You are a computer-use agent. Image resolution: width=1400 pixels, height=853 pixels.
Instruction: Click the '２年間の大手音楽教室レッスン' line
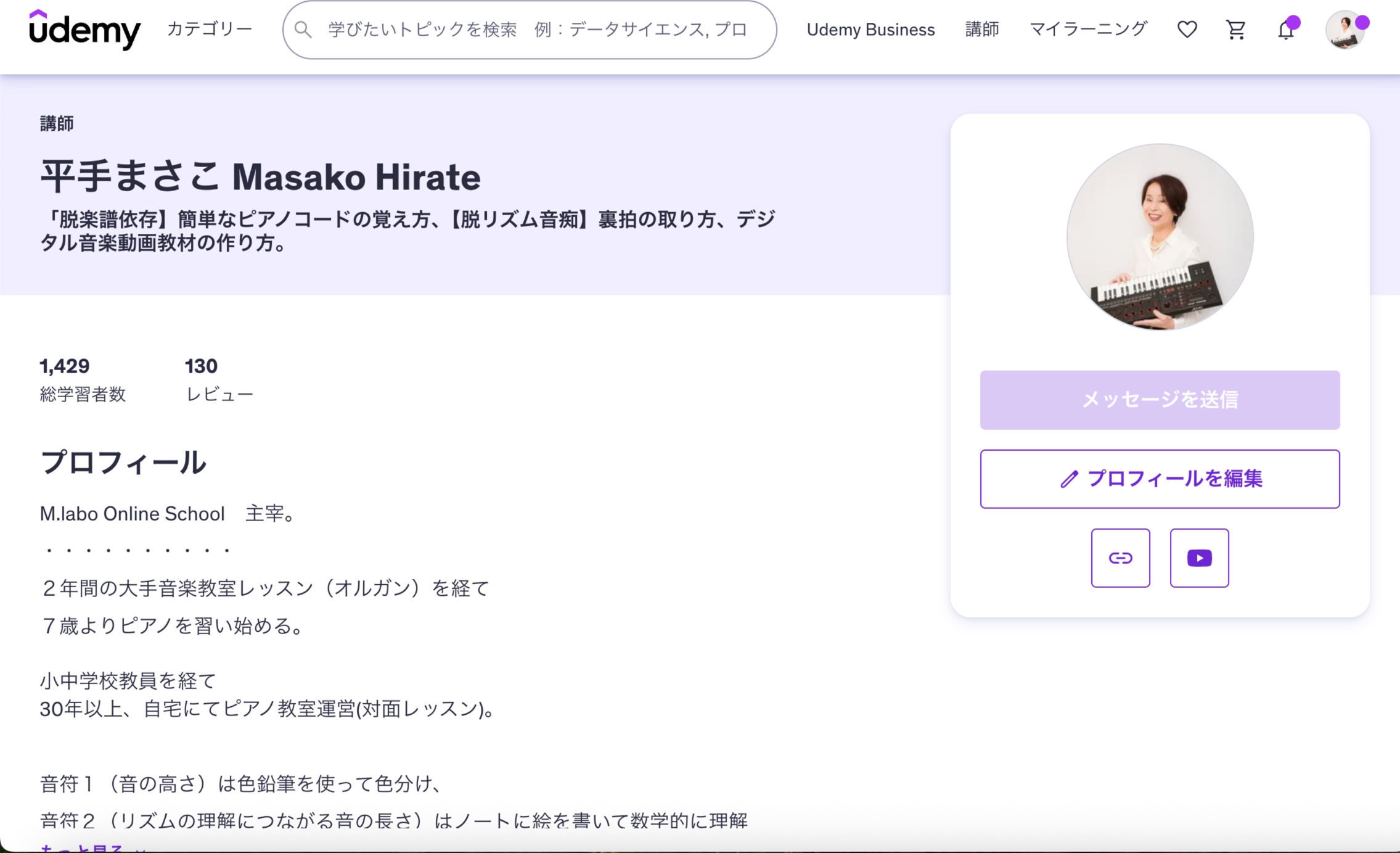click(x=265, y=588)
